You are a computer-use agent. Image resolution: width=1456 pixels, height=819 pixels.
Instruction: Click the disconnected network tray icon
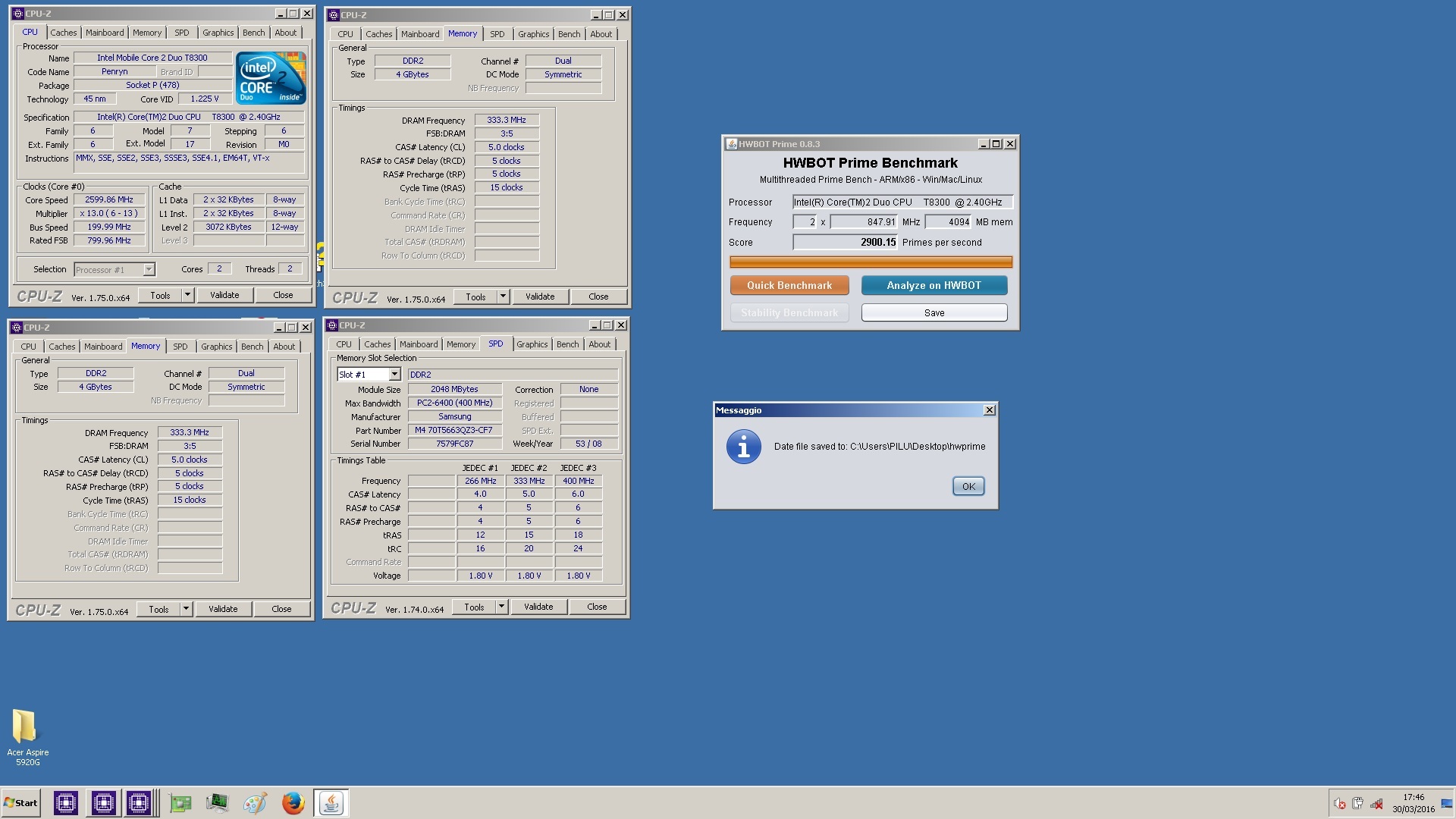(x=1376, y=804)
